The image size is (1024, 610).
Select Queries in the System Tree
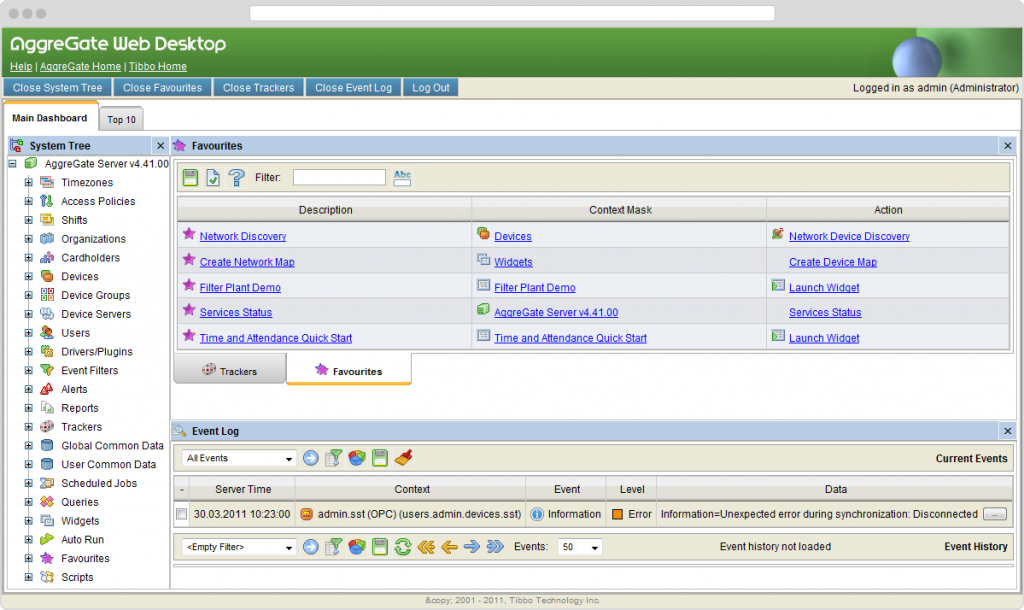[x=80, y=502]
